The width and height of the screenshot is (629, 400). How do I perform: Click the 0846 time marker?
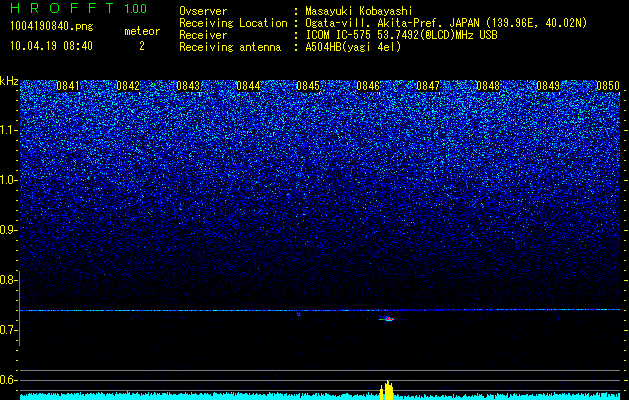point(368,86)
